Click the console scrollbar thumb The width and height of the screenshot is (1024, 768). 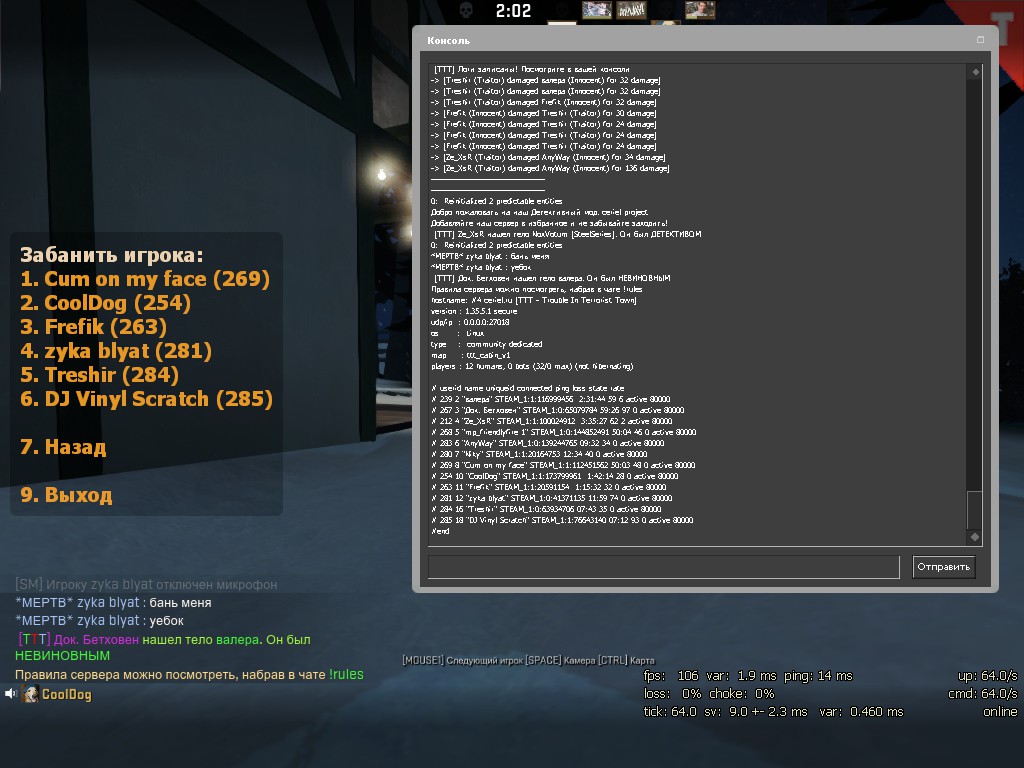tap(975, 510)
